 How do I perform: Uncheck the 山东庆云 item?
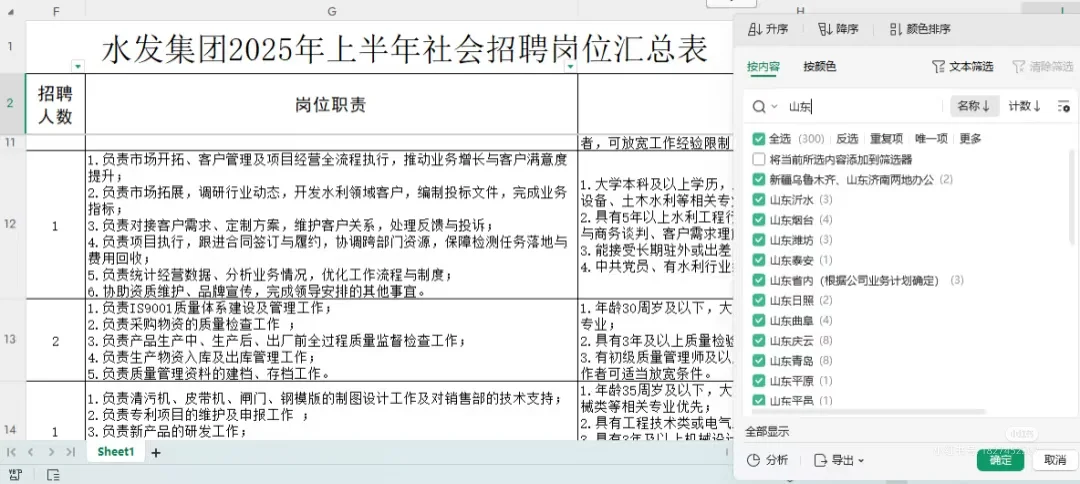[x=758, y=340]
